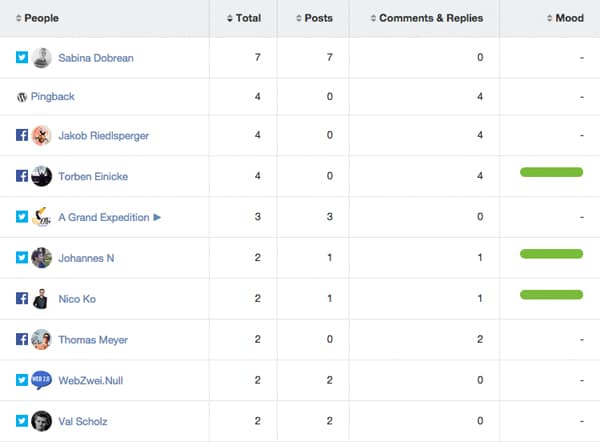The width and height of the screenshot is (600, 442).
Task: Click Twitter icon beside Johannes N
Action: (22, 258)
